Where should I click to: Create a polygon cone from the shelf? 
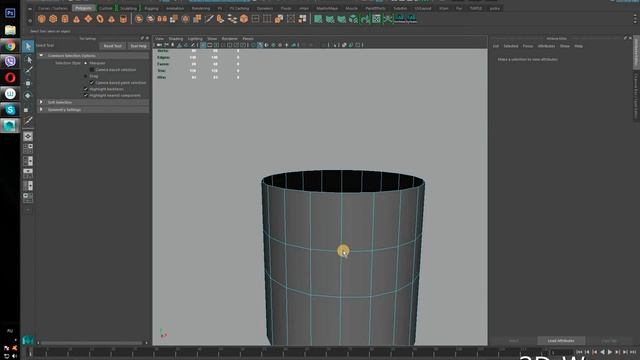point(76,19)
